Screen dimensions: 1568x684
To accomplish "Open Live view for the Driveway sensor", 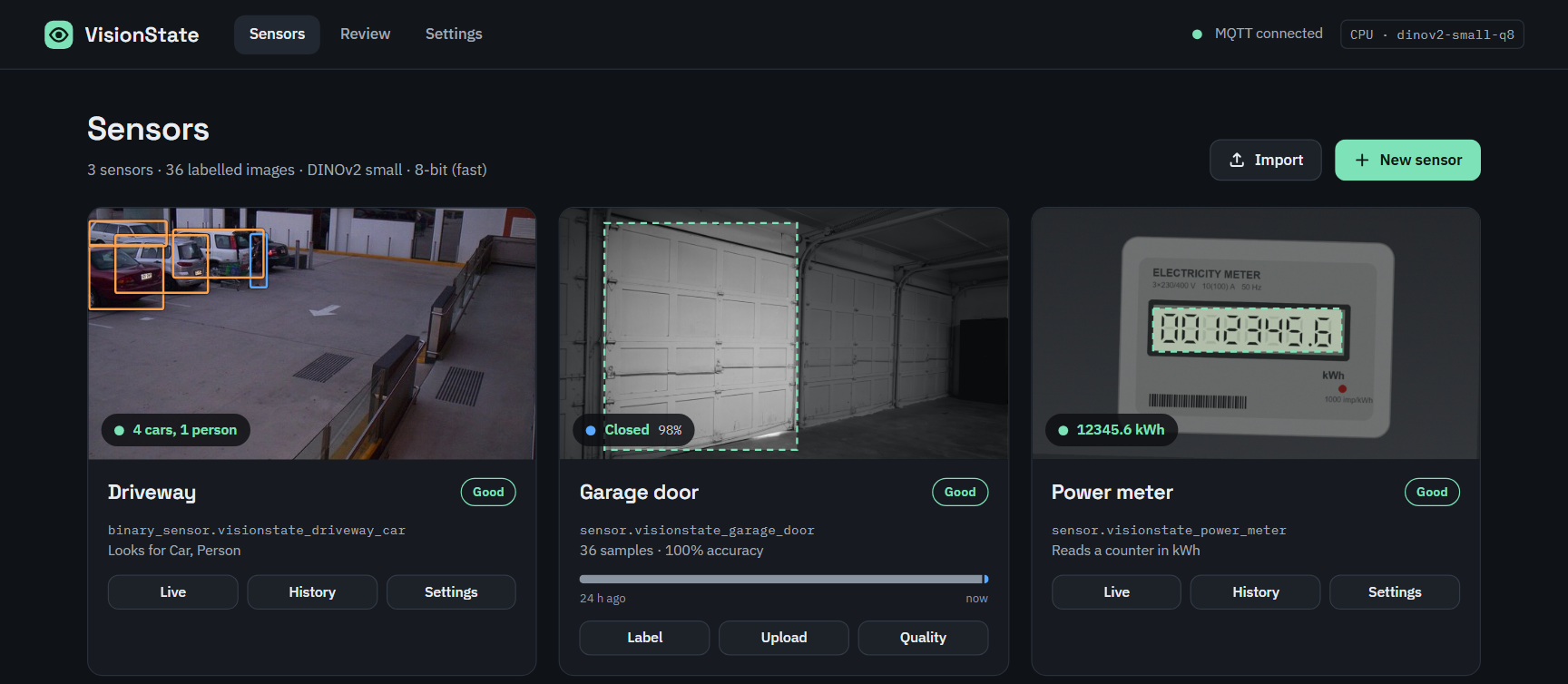I will (172, 591).
